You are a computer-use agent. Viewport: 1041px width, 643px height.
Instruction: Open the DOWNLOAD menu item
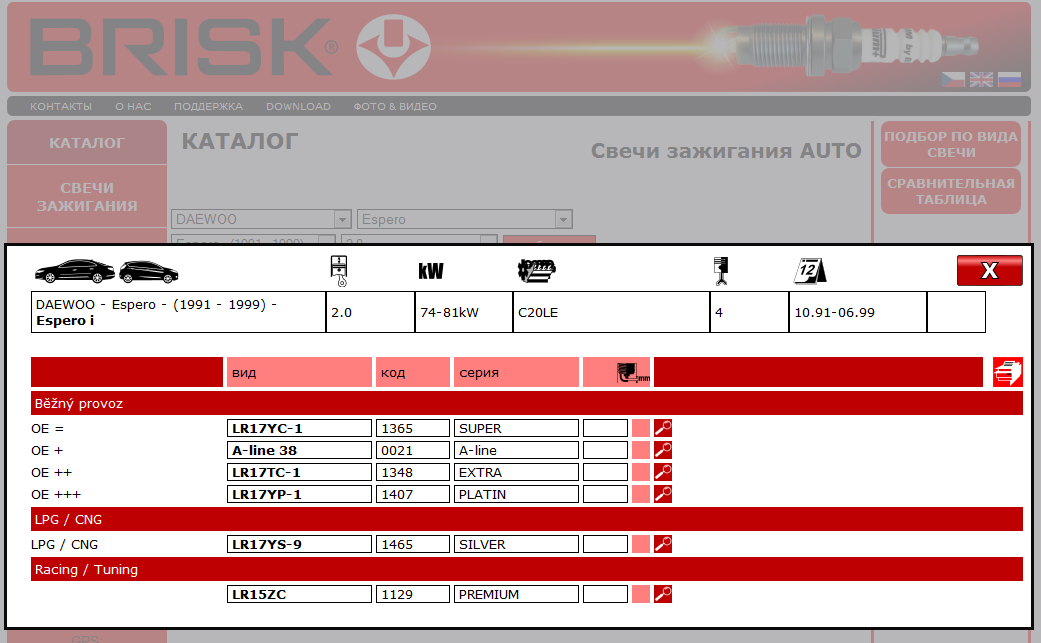pos(298,106)
